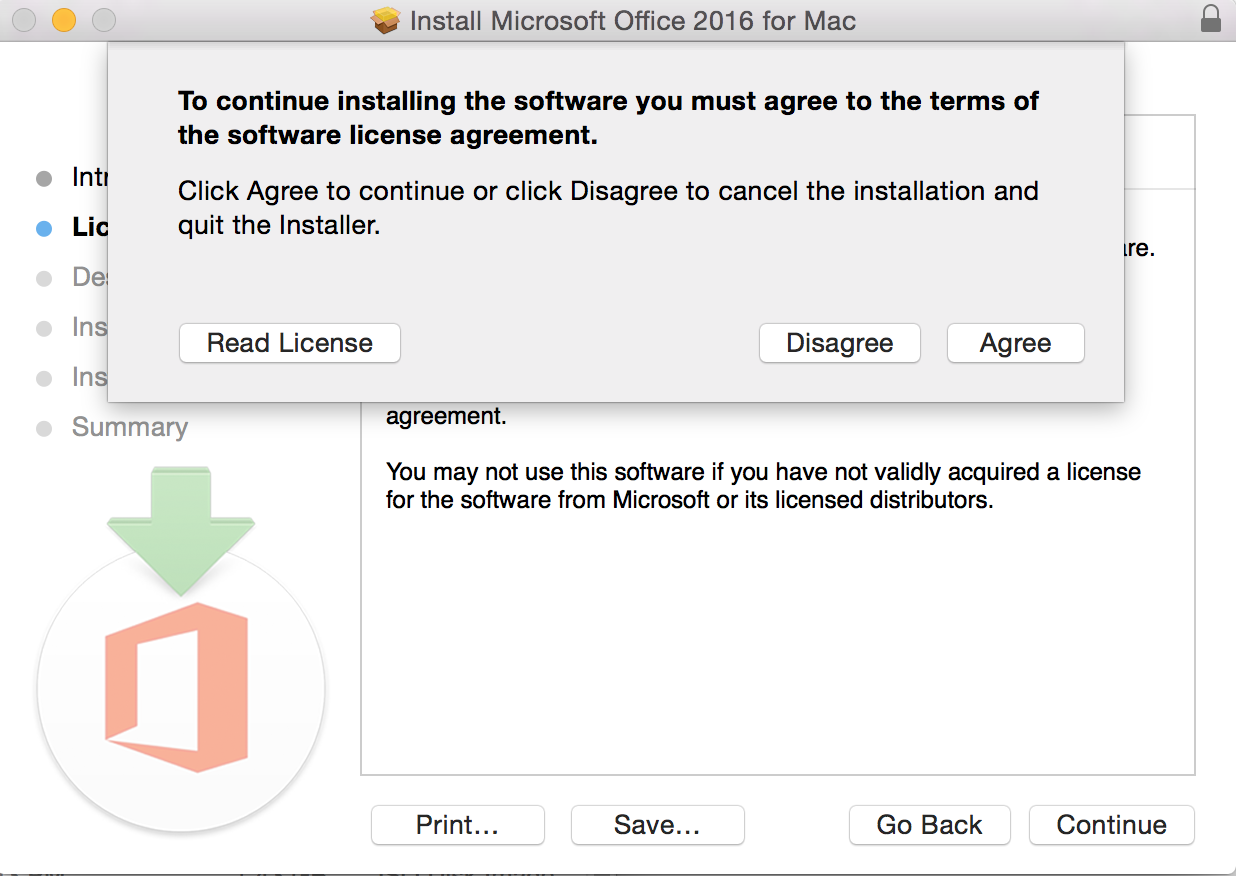Select the bullet beside the 'Des' step
The image size is (1236, 876).
pos(44,278)
